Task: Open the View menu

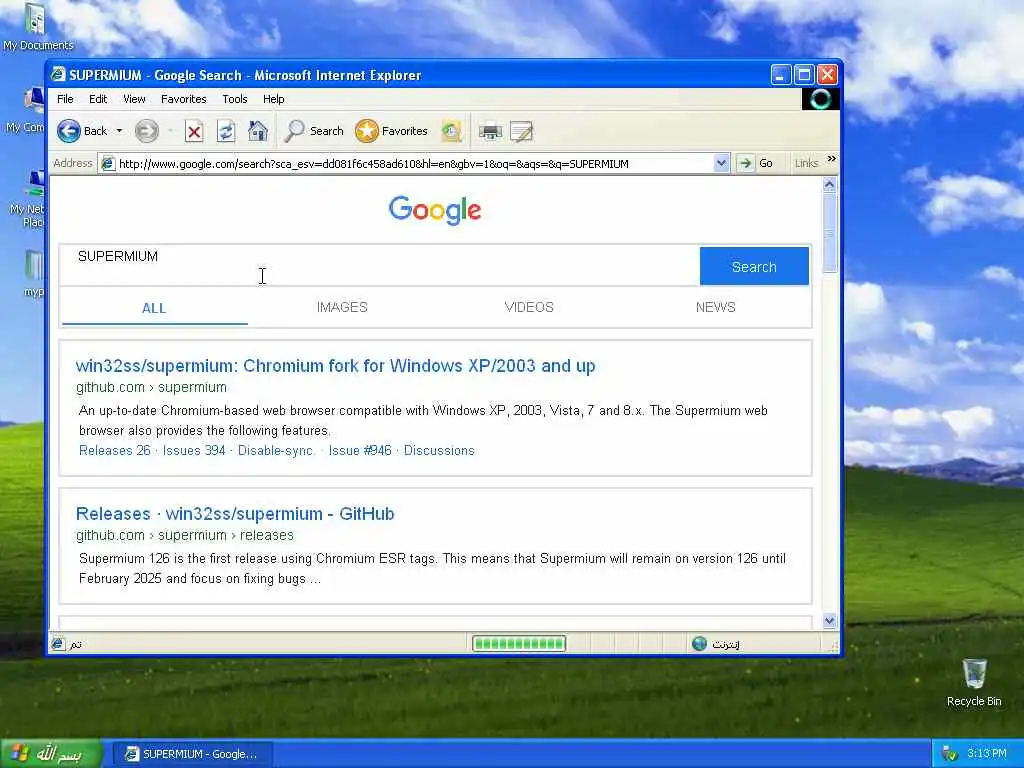Action: [x=134, y=99]
